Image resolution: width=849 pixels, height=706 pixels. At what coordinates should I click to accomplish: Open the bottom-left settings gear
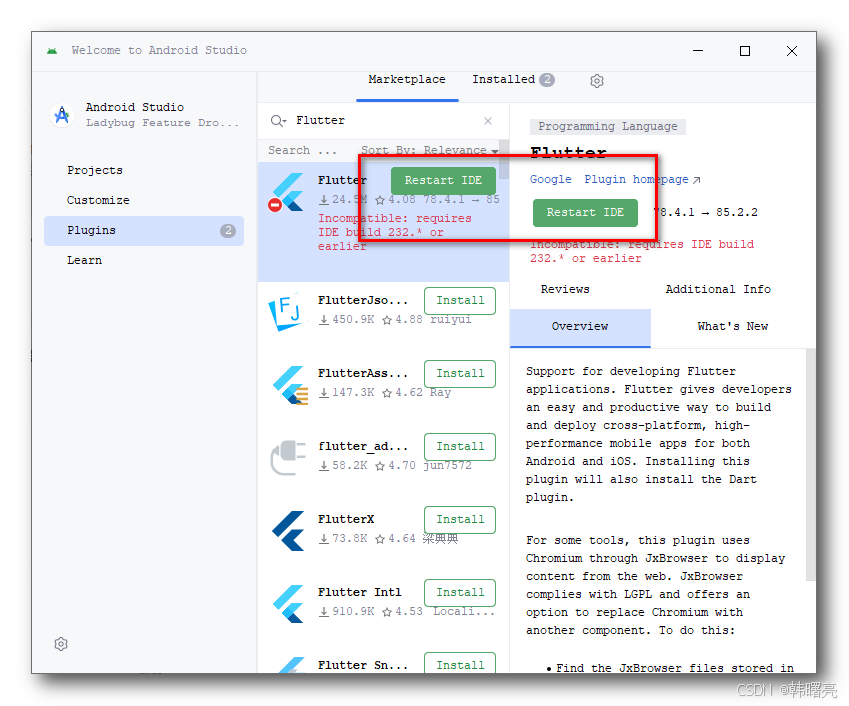pyautogui.click(x=61, y=644)
